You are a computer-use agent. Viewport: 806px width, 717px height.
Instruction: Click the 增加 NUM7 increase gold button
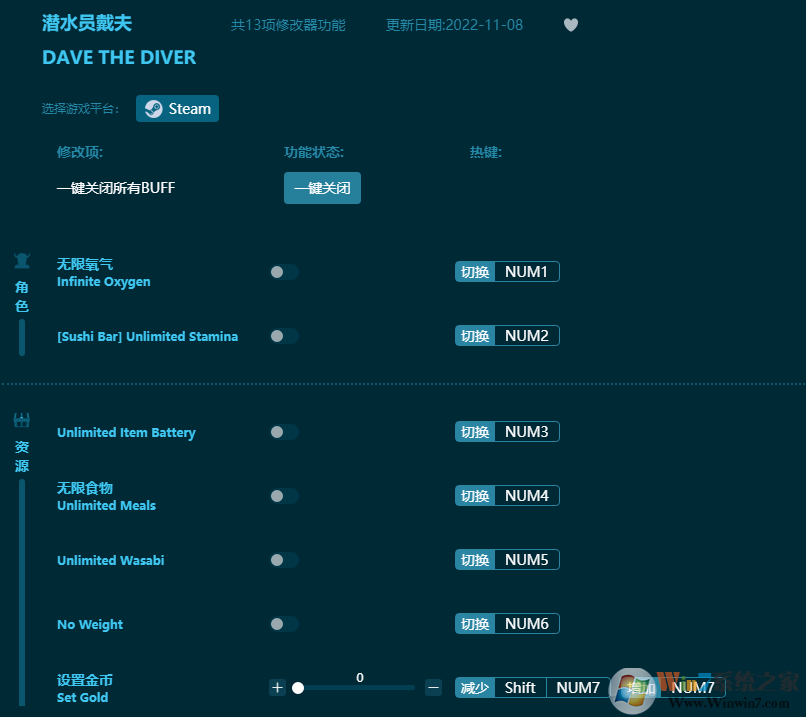668,687
